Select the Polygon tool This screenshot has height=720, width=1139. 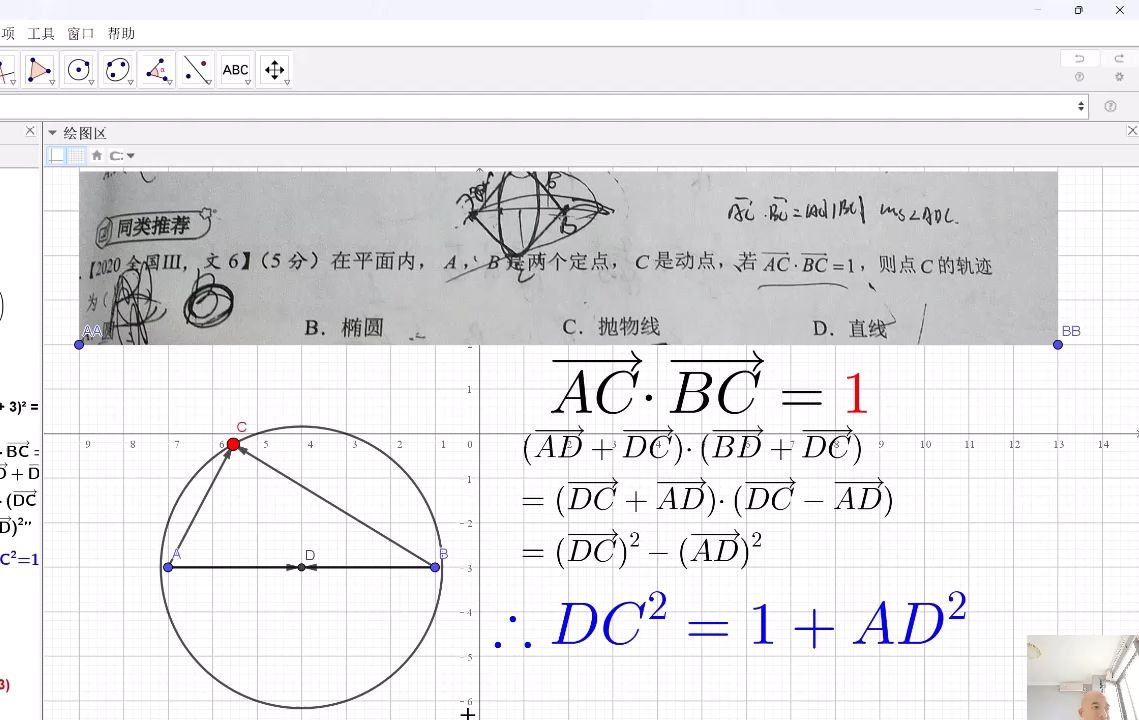(39, 70)
